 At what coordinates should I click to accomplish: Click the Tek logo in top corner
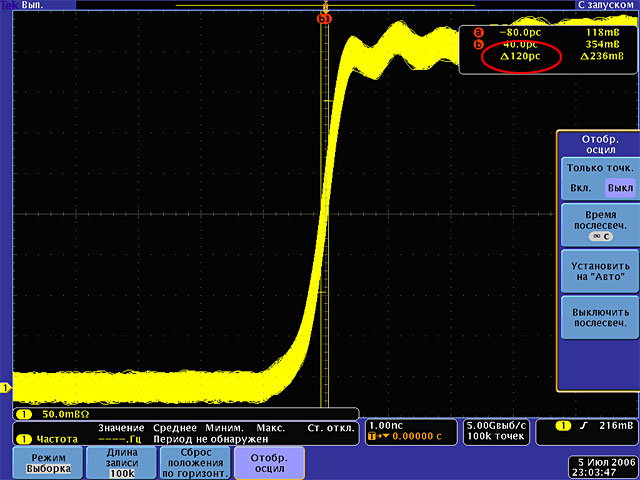pos(10,5)
